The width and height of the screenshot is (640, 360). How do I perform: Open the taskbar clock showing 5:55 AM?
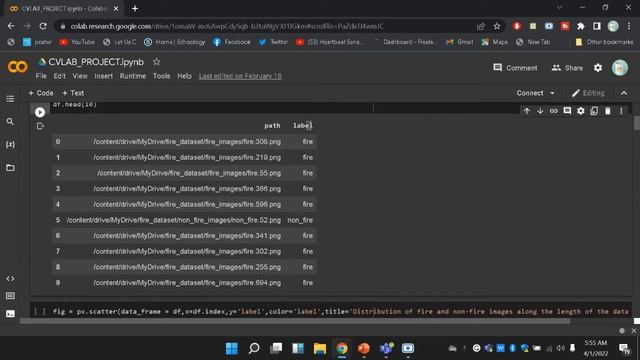[596, 348]
